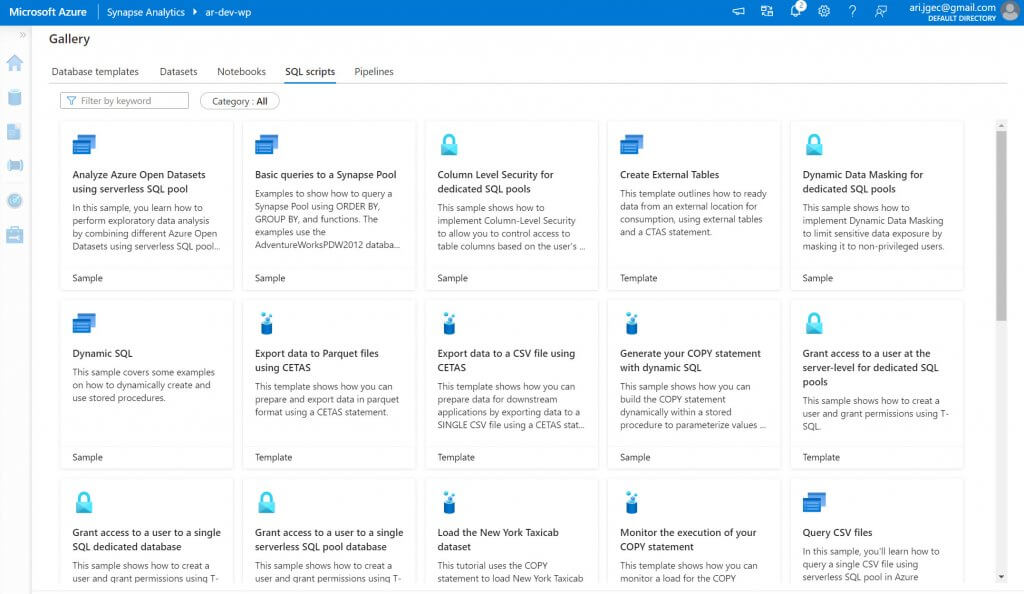Open the Develop hub document icon

point(14,132)
